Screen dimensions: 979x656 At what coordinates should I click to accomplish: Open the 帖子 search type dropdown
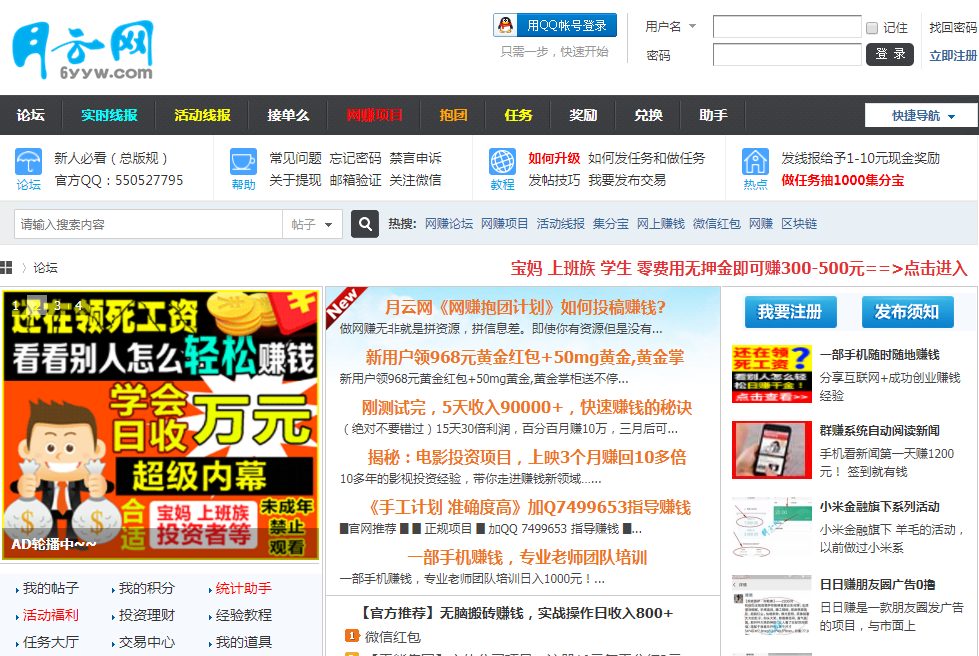coord(313,225)
